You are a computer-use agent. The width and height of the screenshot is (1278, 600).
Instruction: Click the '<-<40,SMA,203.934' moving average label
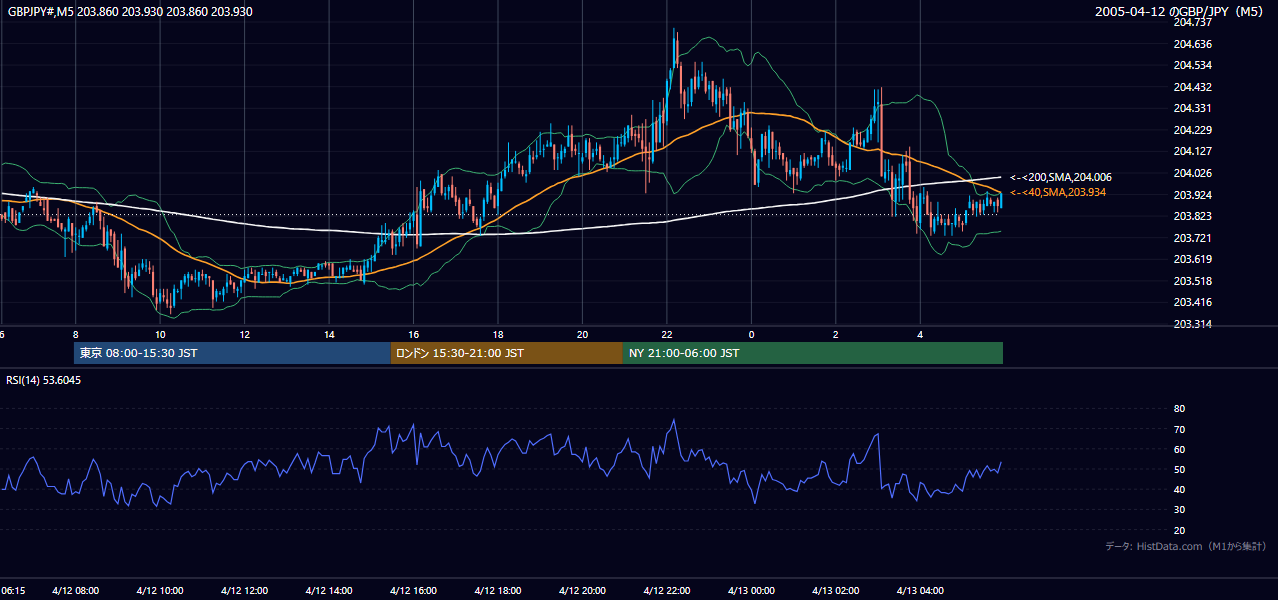coord(1057,192)
